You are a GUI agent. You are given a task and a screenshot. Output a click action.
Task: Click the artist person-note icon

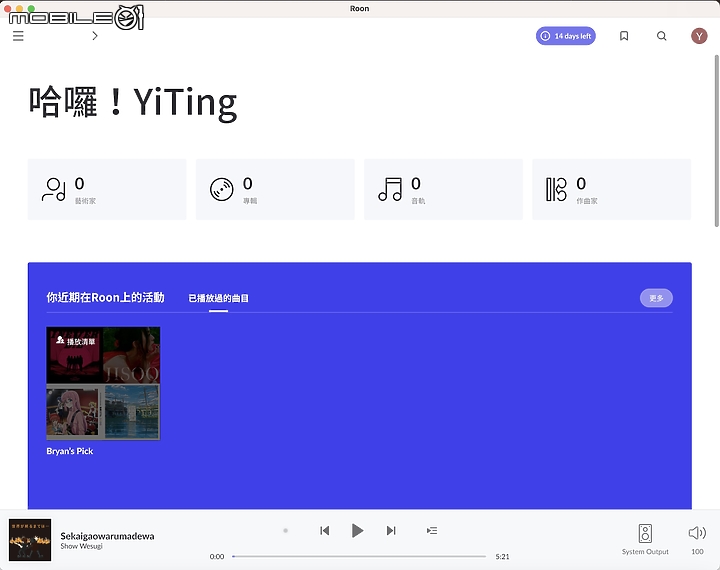point(54,189)
